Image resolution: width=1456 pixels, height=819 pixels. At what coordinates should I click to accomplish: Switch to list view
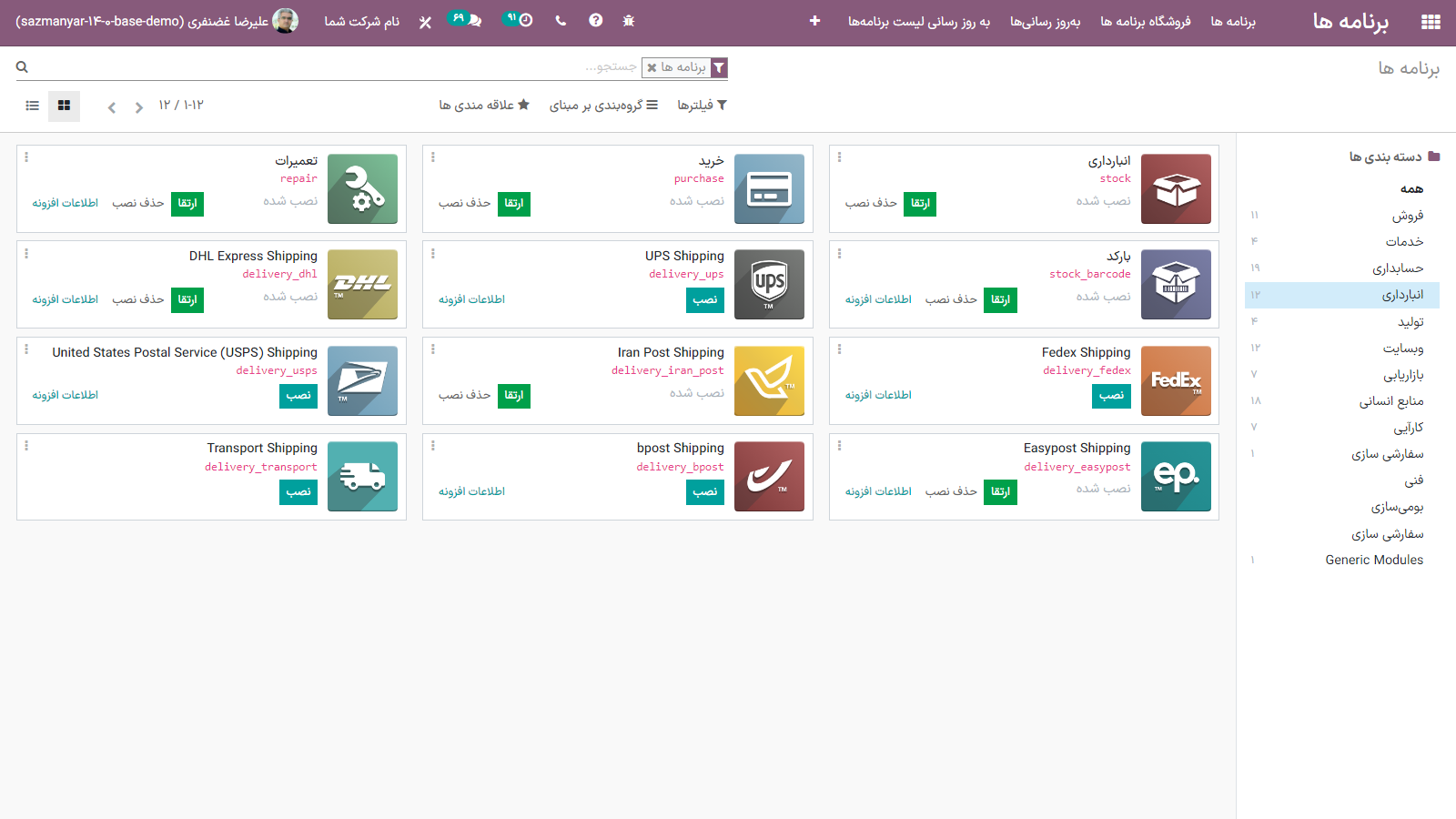point(33,106)
